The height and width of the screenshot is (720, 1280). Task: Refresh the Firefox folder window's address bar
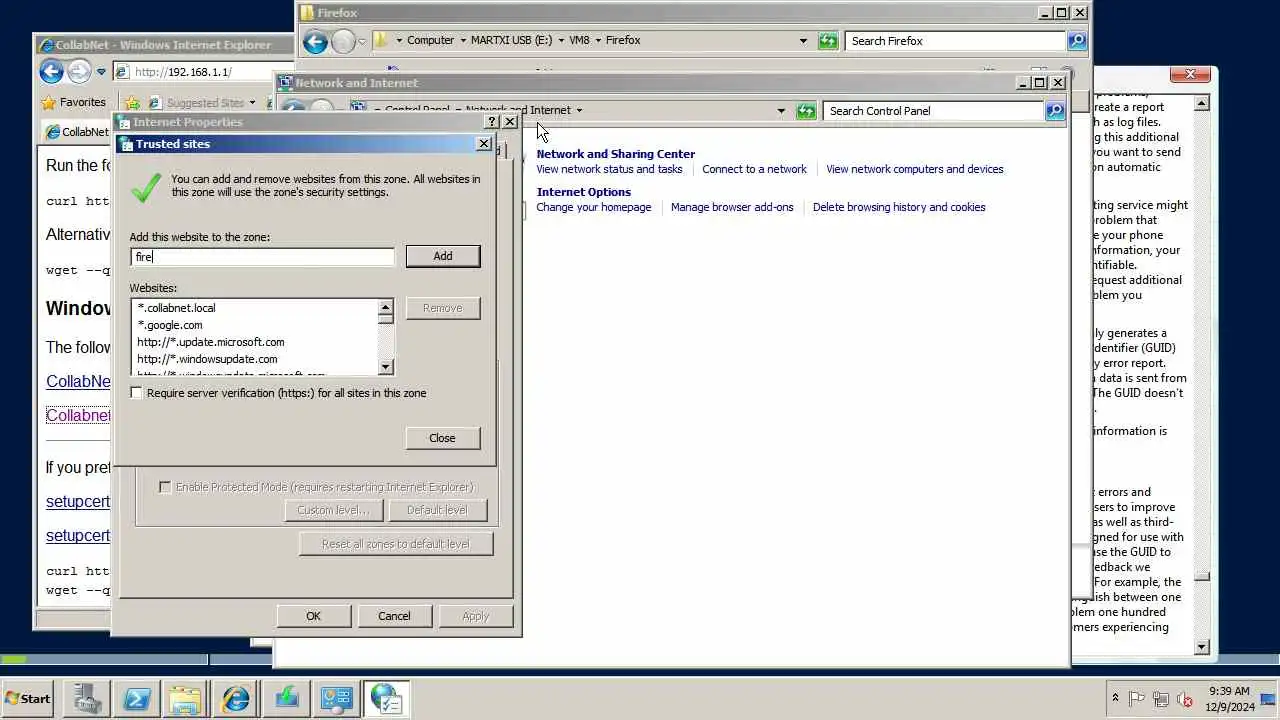[x=827, y=41]
